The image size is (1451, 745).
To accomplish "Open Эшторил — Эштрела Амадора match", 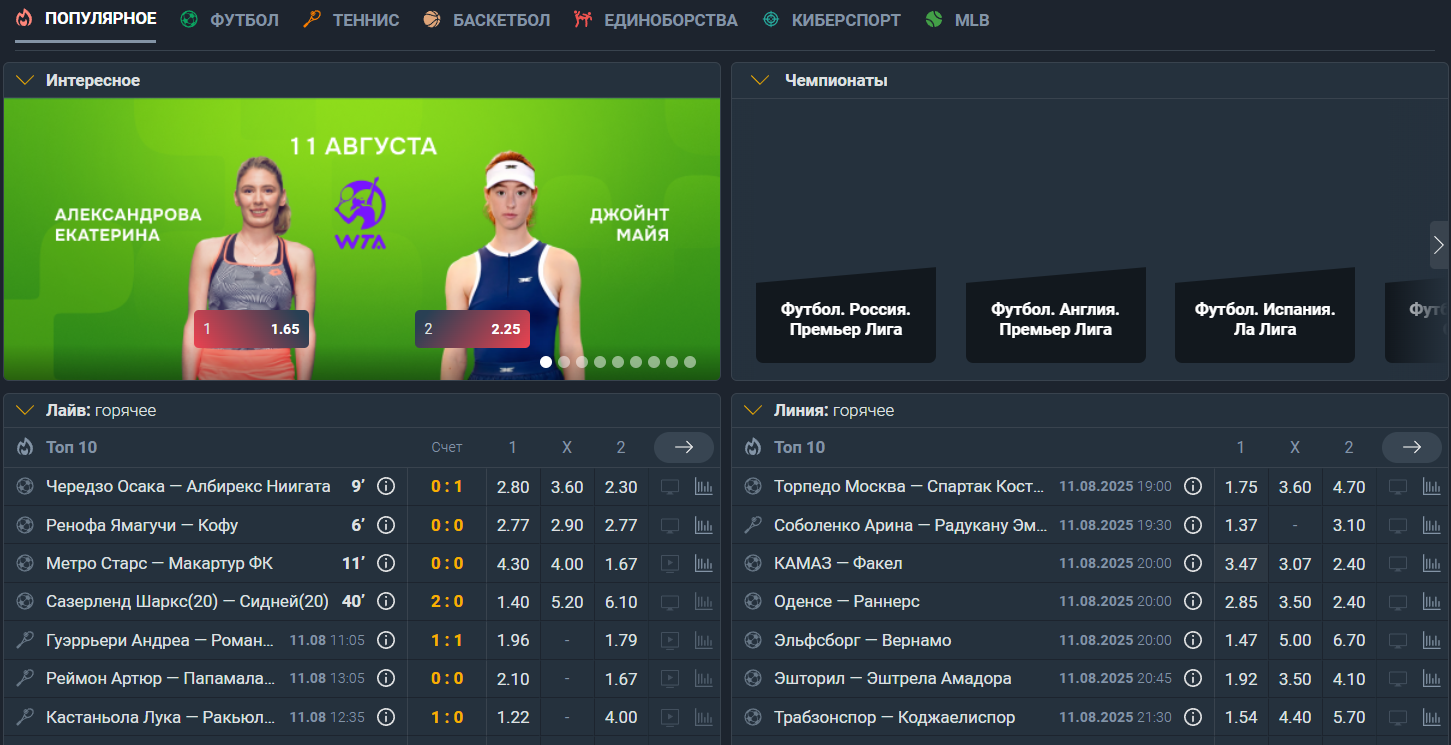I will click(893, 679).
